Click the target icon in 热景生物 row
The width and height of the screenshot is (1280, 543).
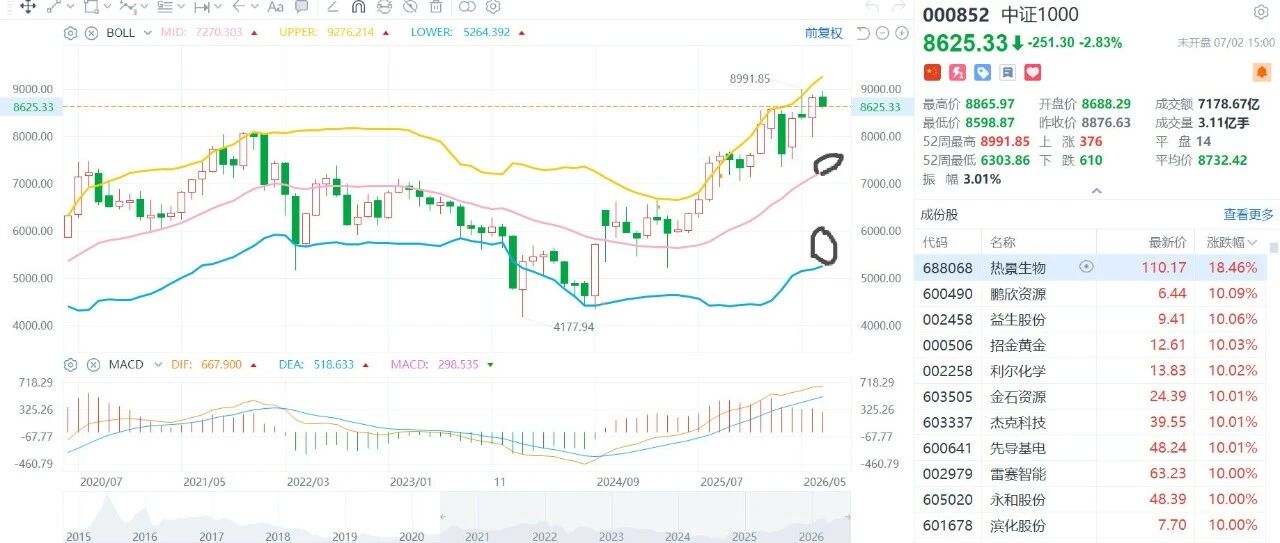[1087, 267]
